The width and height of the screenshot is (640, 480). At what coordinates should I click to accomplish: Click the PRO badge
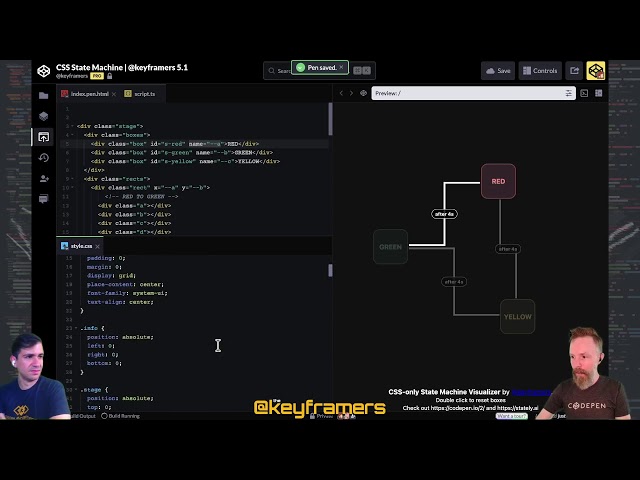97,76
